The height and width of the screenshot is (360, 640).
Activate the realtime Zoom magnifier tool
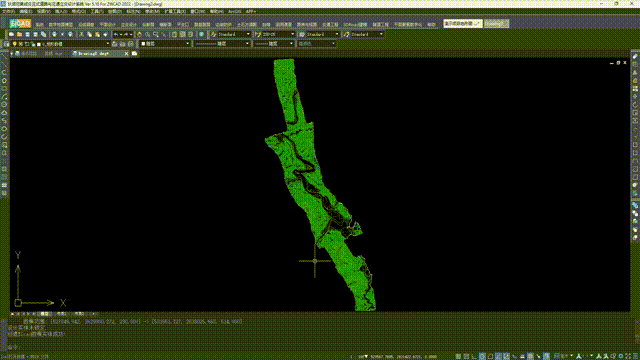pos(147,34)
